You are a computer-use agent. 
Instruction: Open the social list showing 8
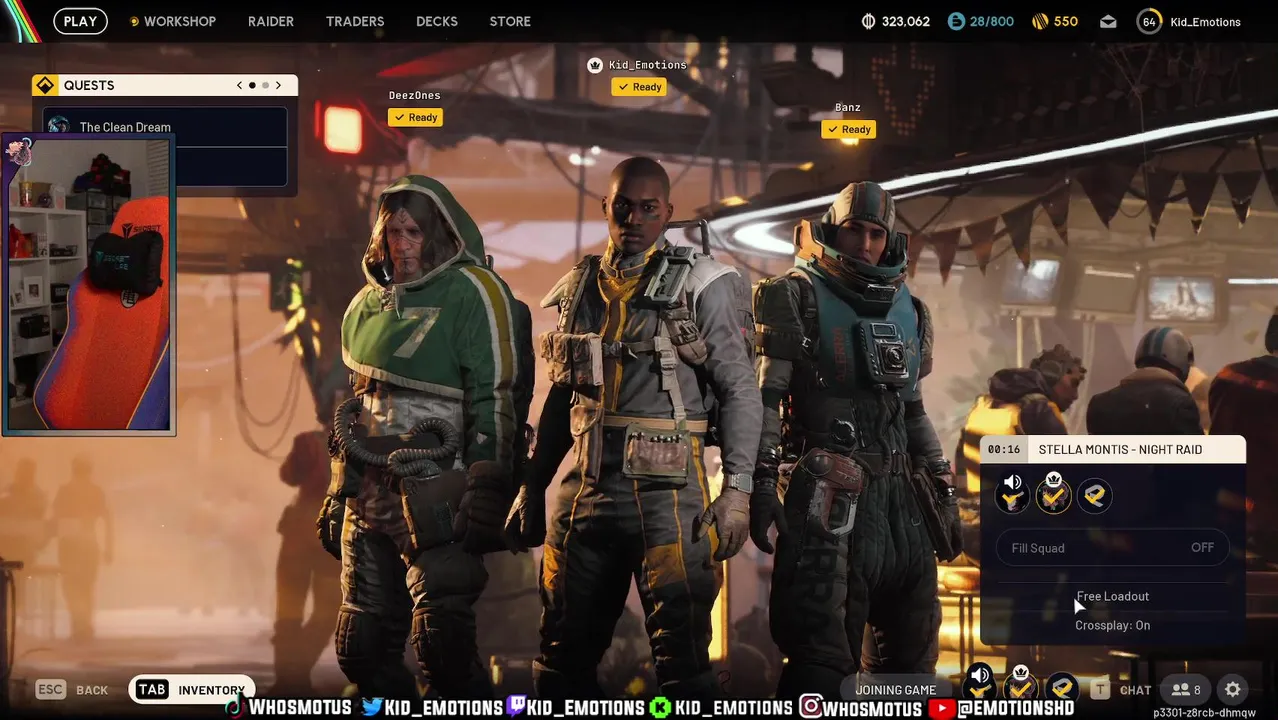click(1186, 690)
